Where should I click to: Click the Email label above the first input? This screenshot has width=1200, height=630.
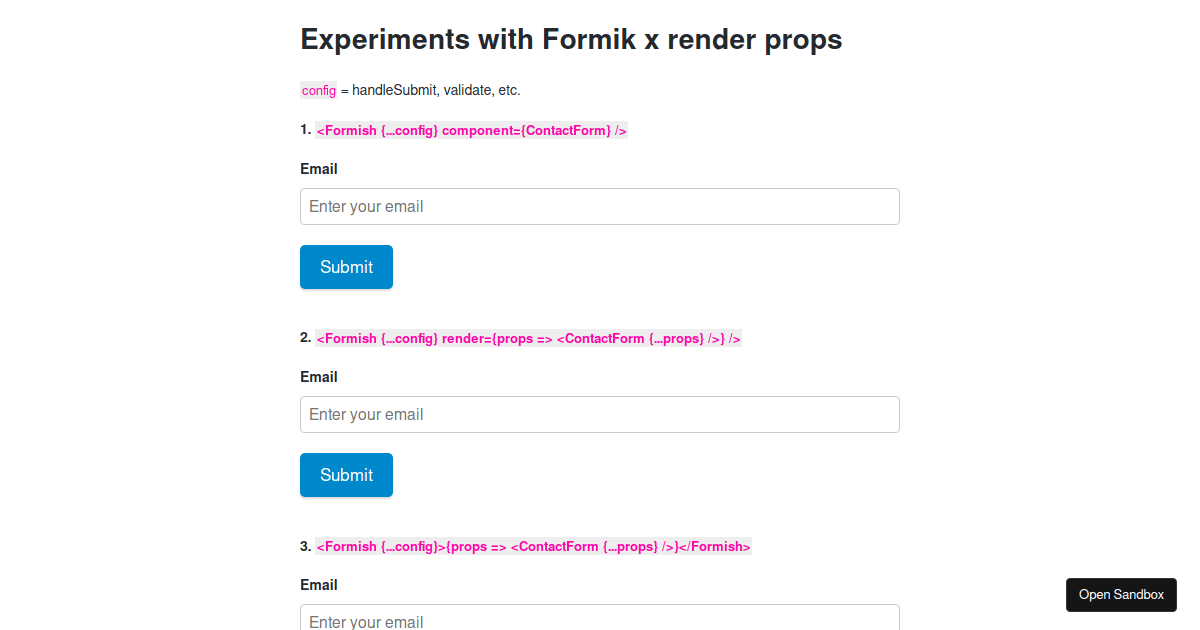coord(319,169)
